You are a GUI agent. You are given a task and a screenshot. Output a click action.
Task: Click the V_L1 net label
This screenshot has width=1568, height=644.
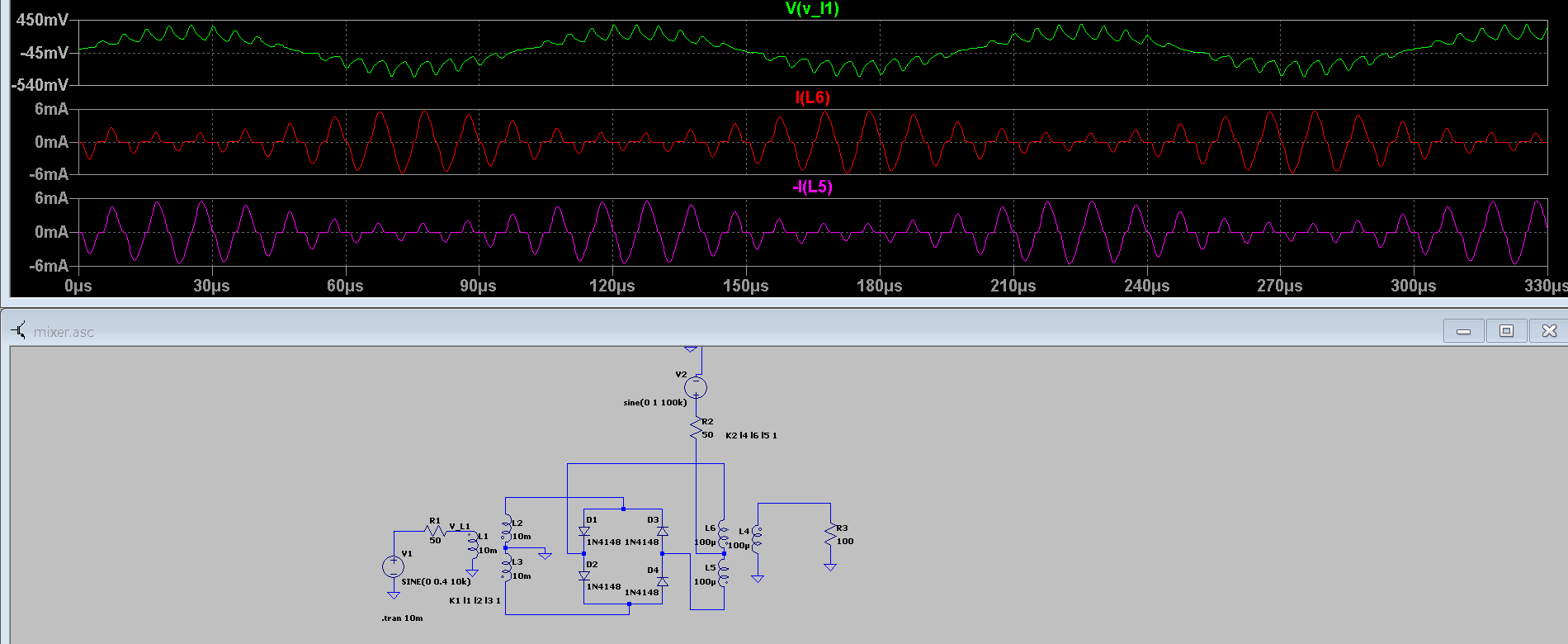tap(460, 526)
